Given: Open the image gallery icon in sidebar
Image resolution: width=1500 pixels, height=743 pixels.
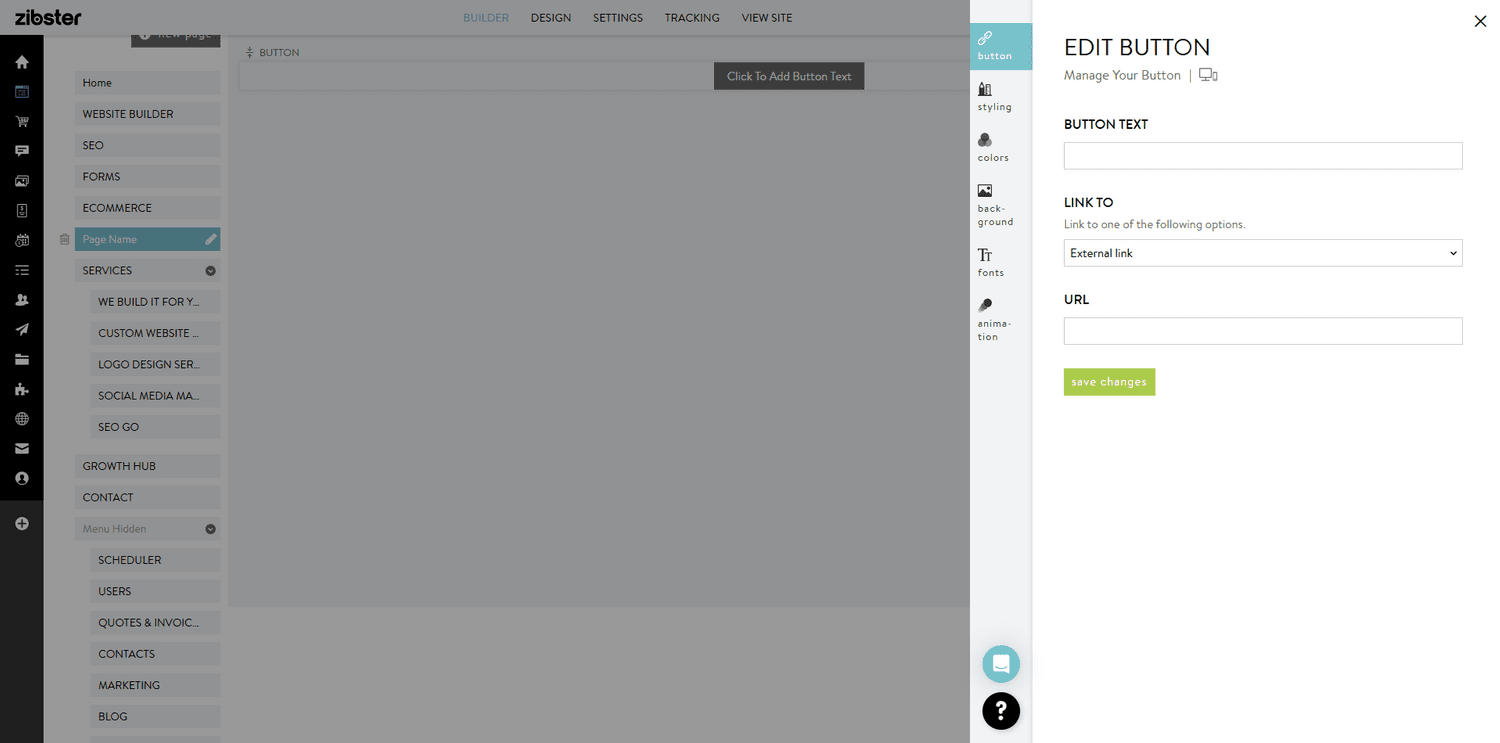Looking at the screenshot, I should coord(21,181).
